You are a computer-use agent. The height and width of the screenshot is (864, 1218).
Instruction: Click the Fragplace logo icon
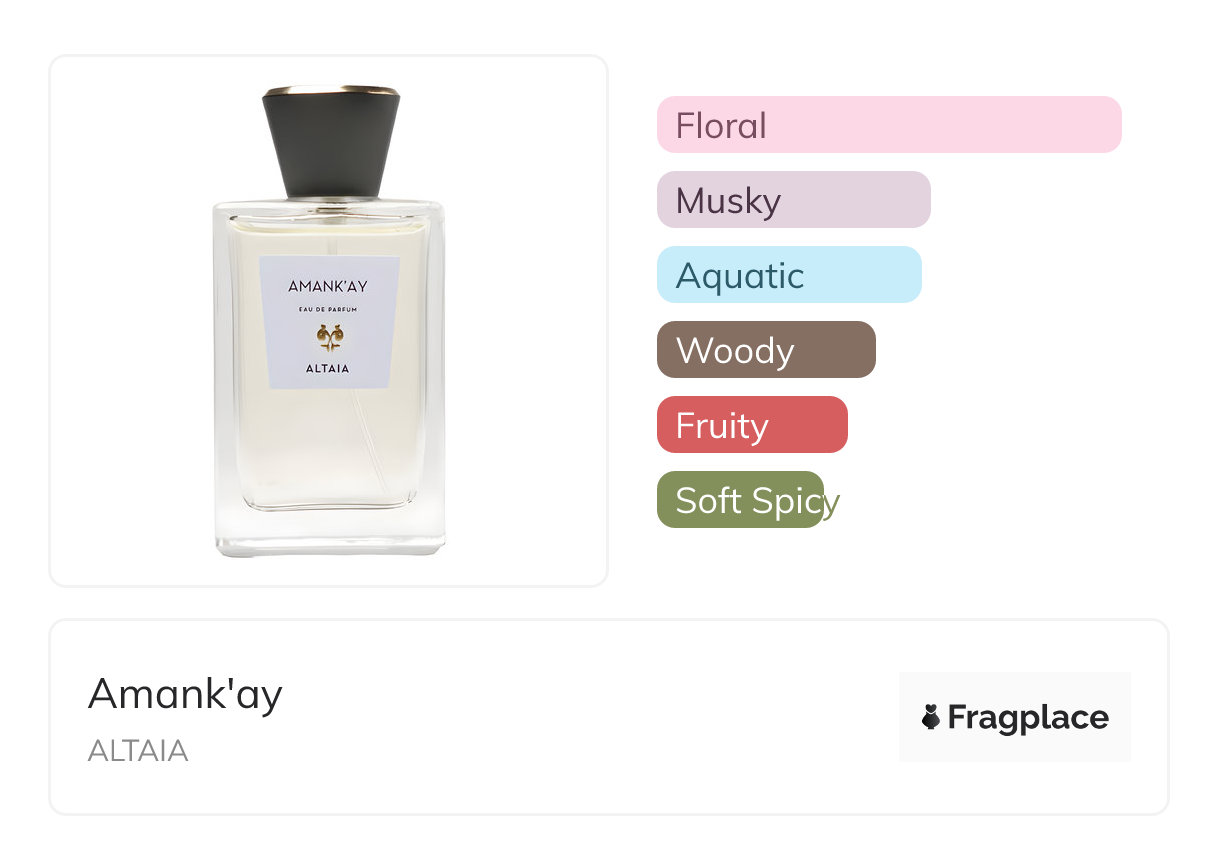point(931,717)
